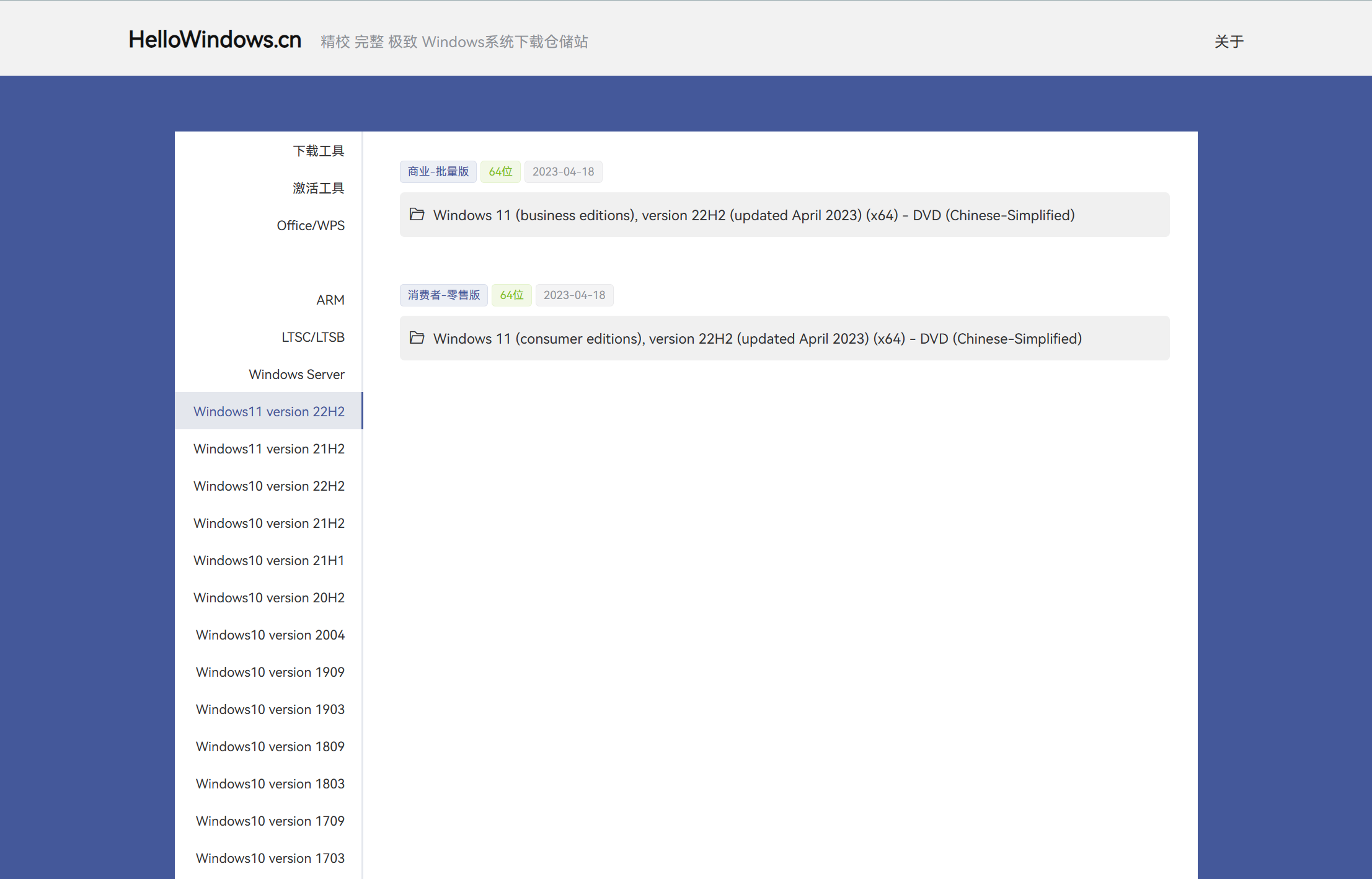Select Windows11 version 21H2
The height and width of the screenshot is (879, 1372).
coord(268,448)
